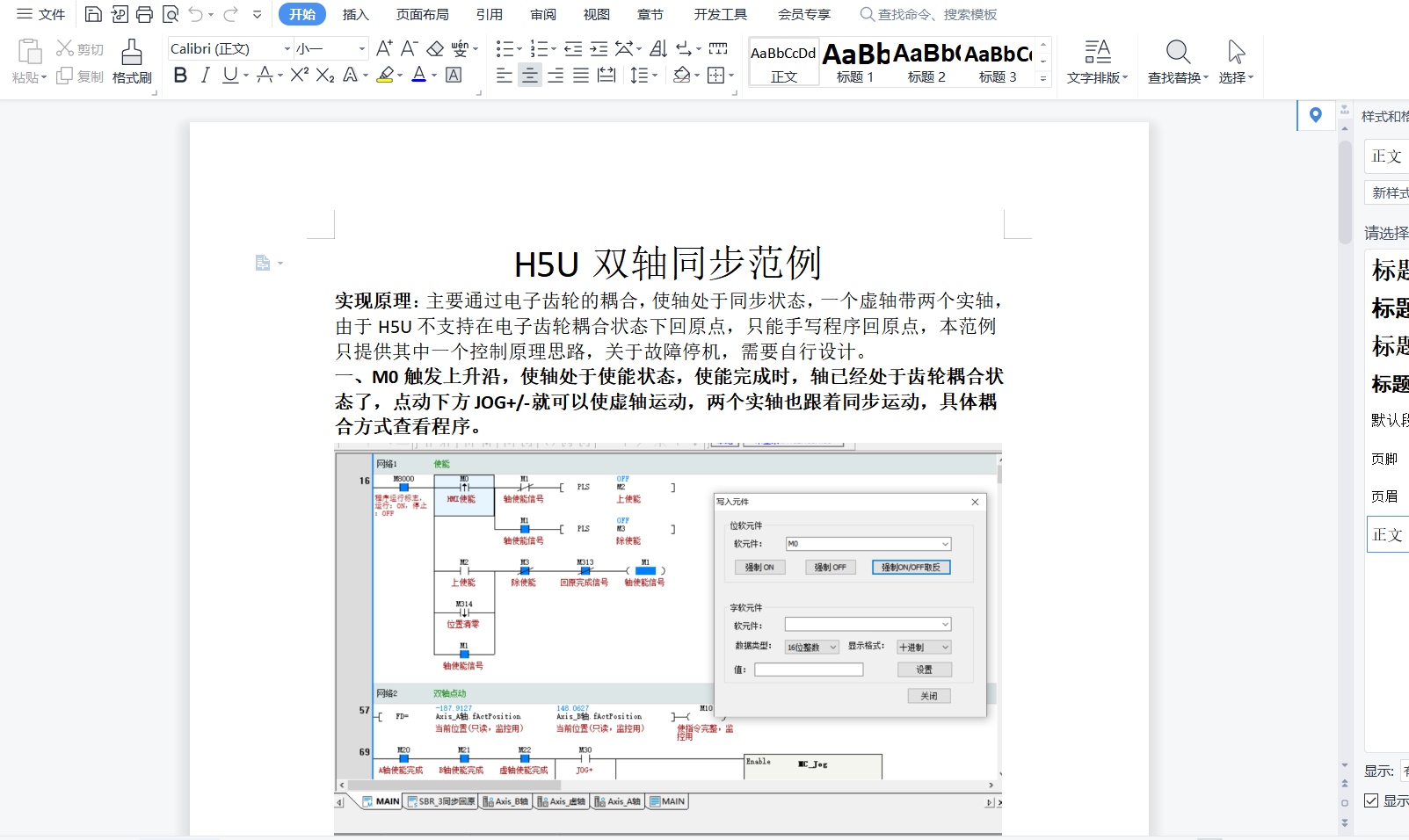Click the tab stops ruler icon

click(718, 48)
